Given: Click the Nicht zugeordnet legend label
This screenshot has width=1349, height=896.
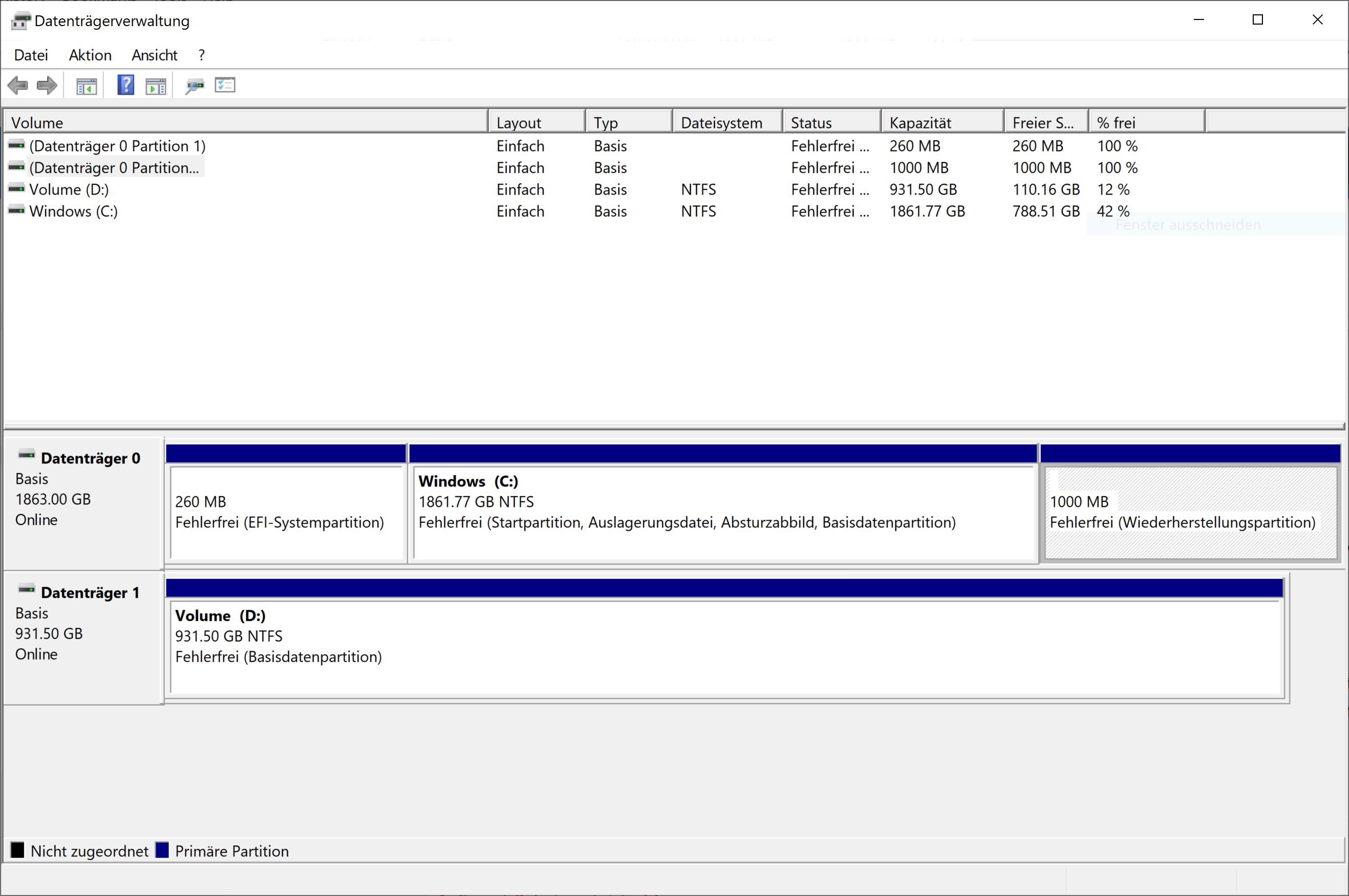Looking at the screenshot, I should [90, 851].
